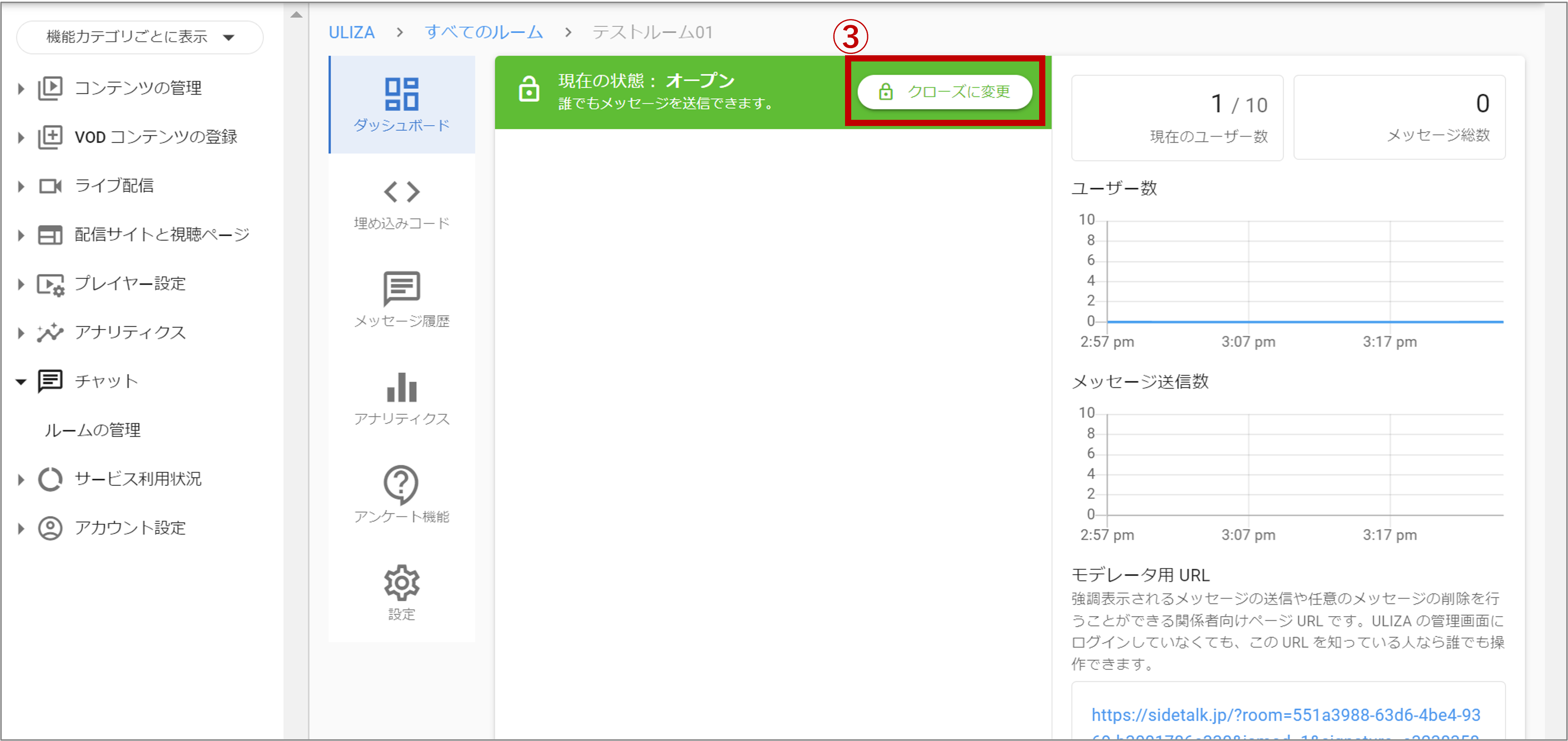
Task: Click the モデレータ用 URL heading
Action: point(1140,575)
